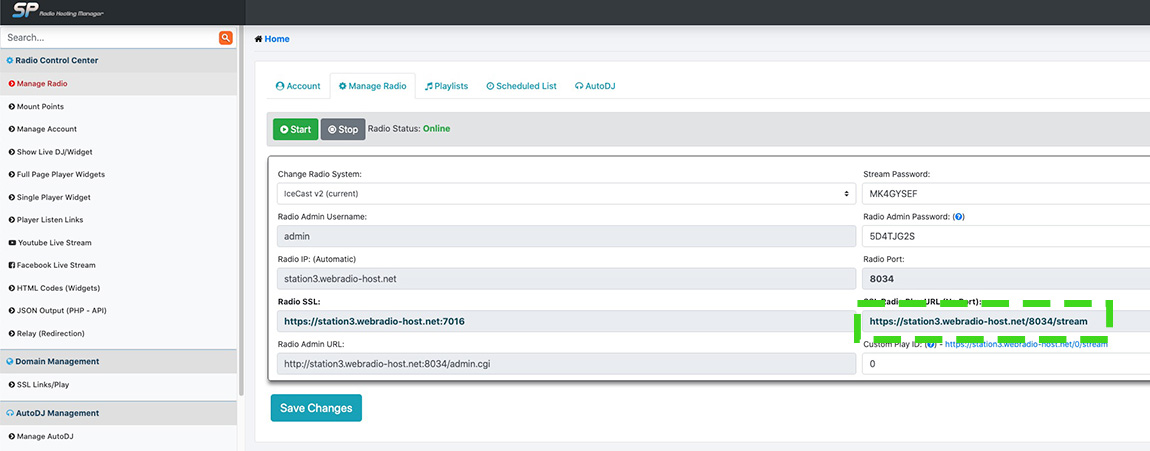Open the Change Radio System dropdown
This screenshot has height=451, width=1150.
(566, 193)
